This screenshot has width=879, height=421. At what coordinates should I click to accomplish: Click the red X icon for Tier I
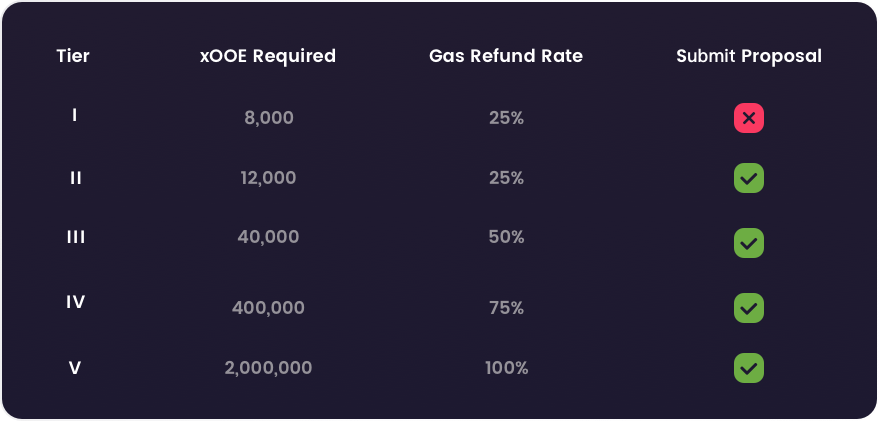click(748, 118)
